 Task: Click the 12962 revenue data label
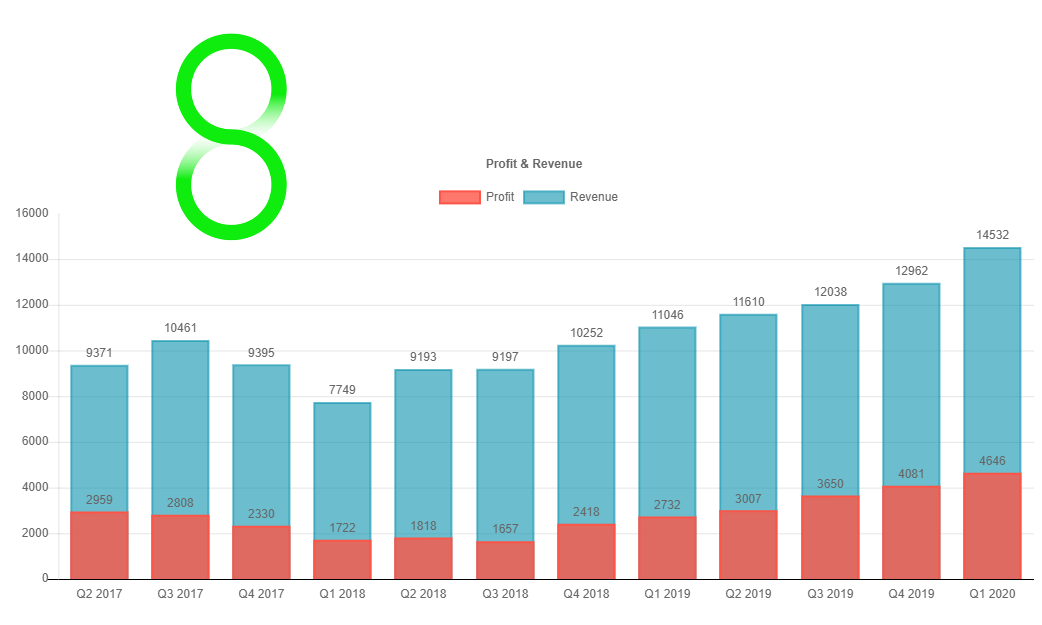click(x=911, y=271)
